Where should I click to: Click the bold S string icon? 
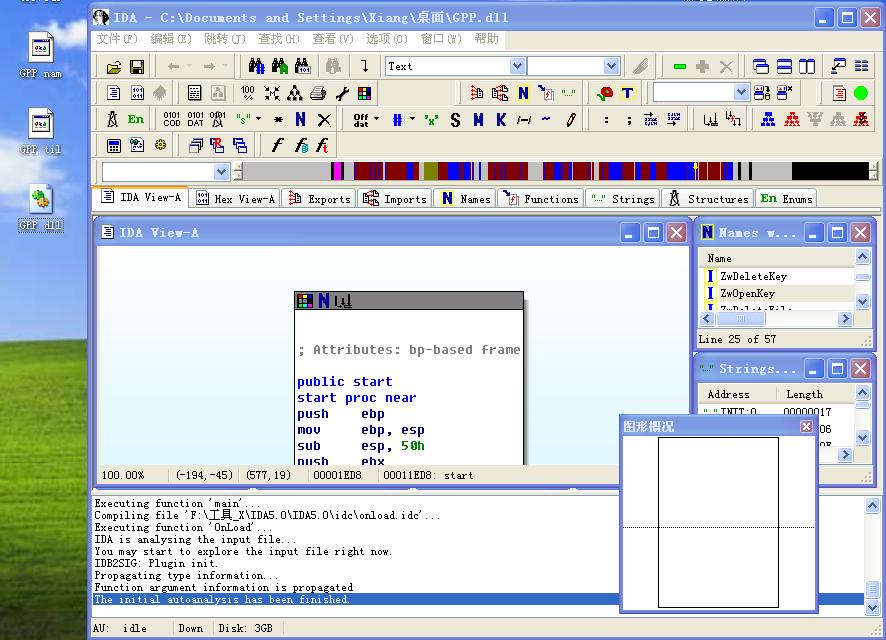pos(455,120)
